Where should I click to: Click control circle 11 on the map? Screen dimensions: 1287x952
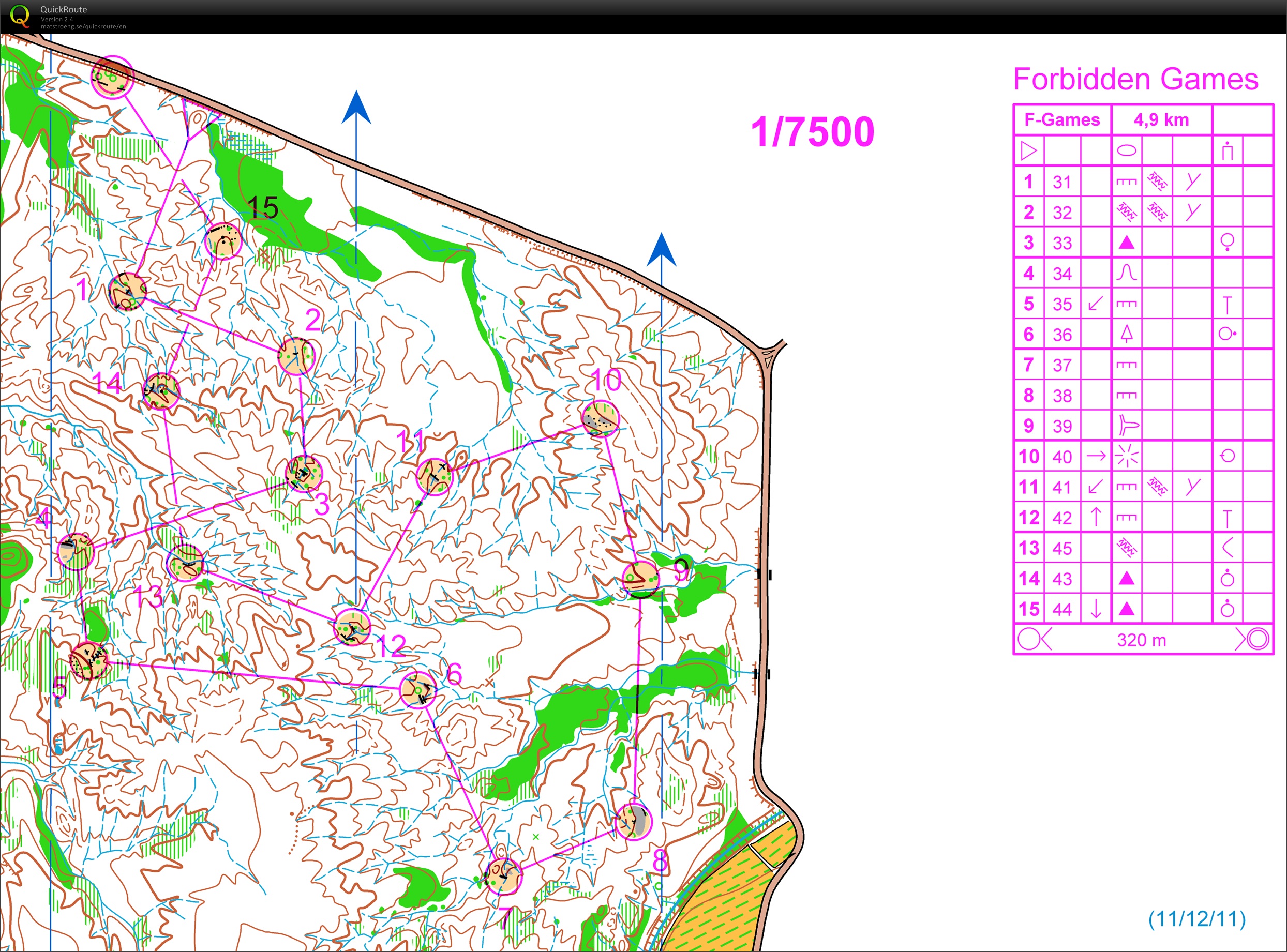click(x=435, y=477)
